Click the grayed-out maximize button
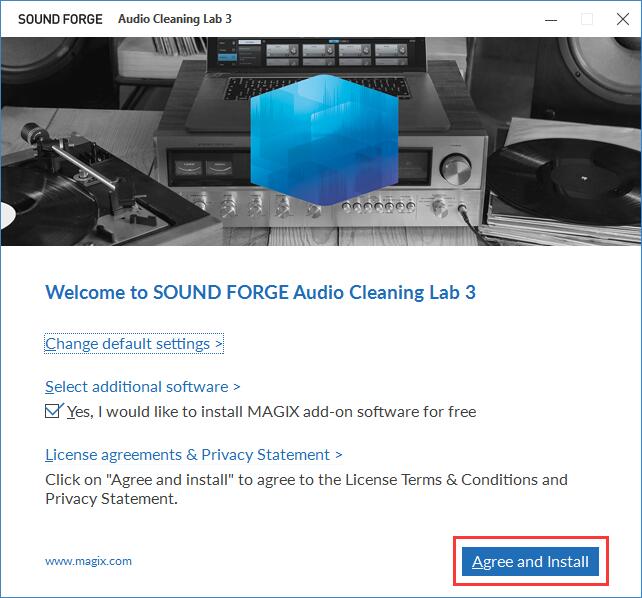The width and height of the screenshot is (642, 598). [587, 19]
